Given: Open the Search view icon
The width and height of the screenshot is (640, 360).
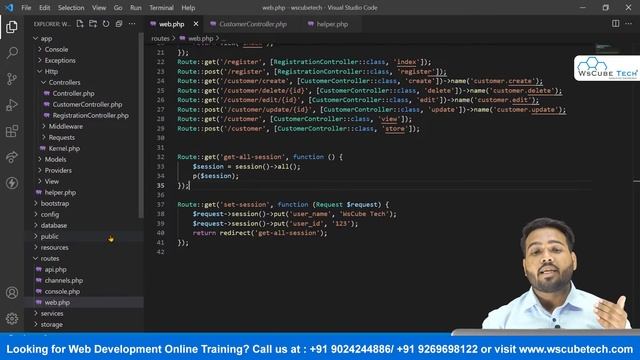Looking at the screenshot, I should click(12, 53).
